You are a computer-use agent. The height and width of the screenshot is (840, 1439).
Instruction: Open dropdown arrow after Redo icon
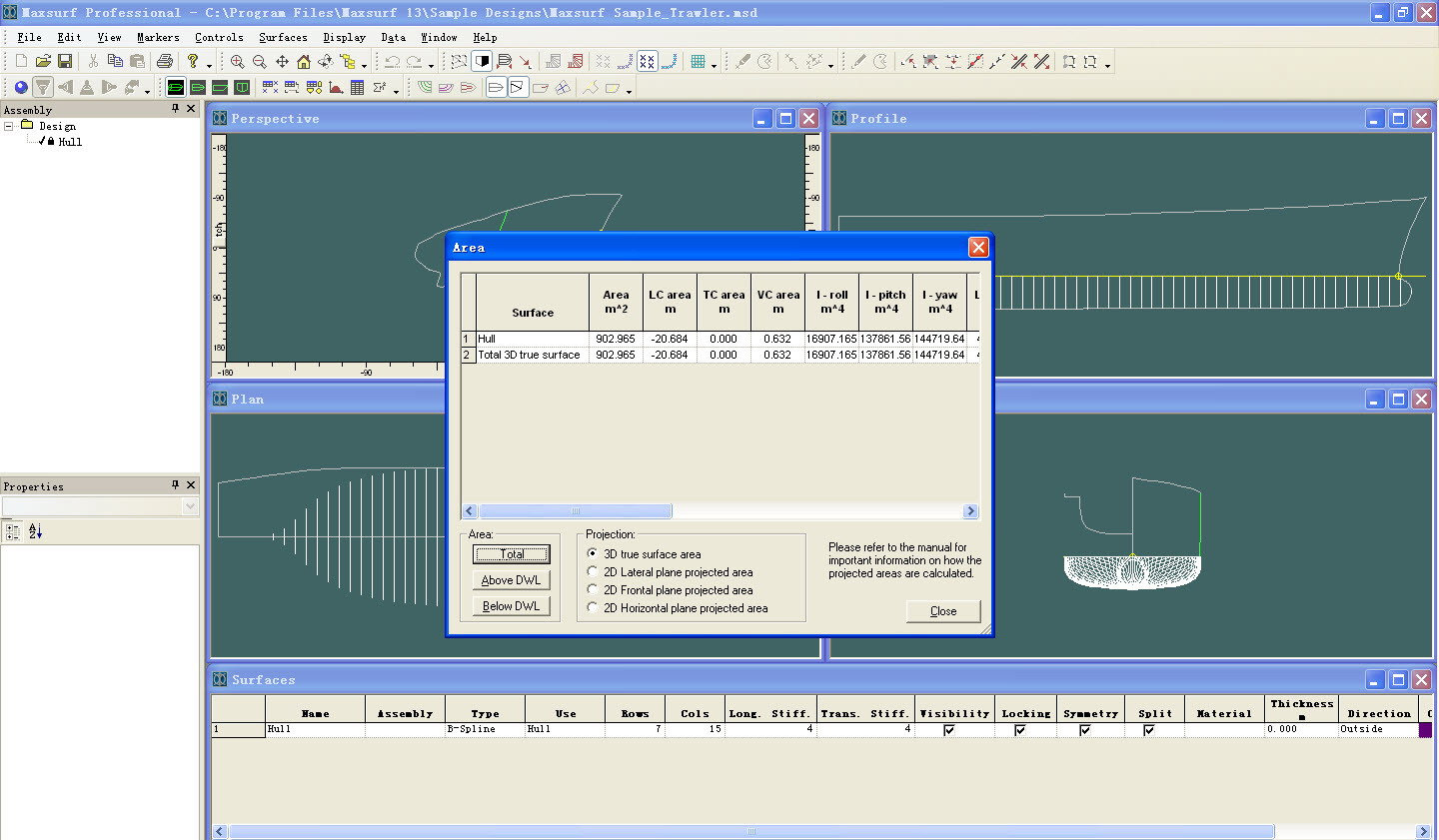431,65
